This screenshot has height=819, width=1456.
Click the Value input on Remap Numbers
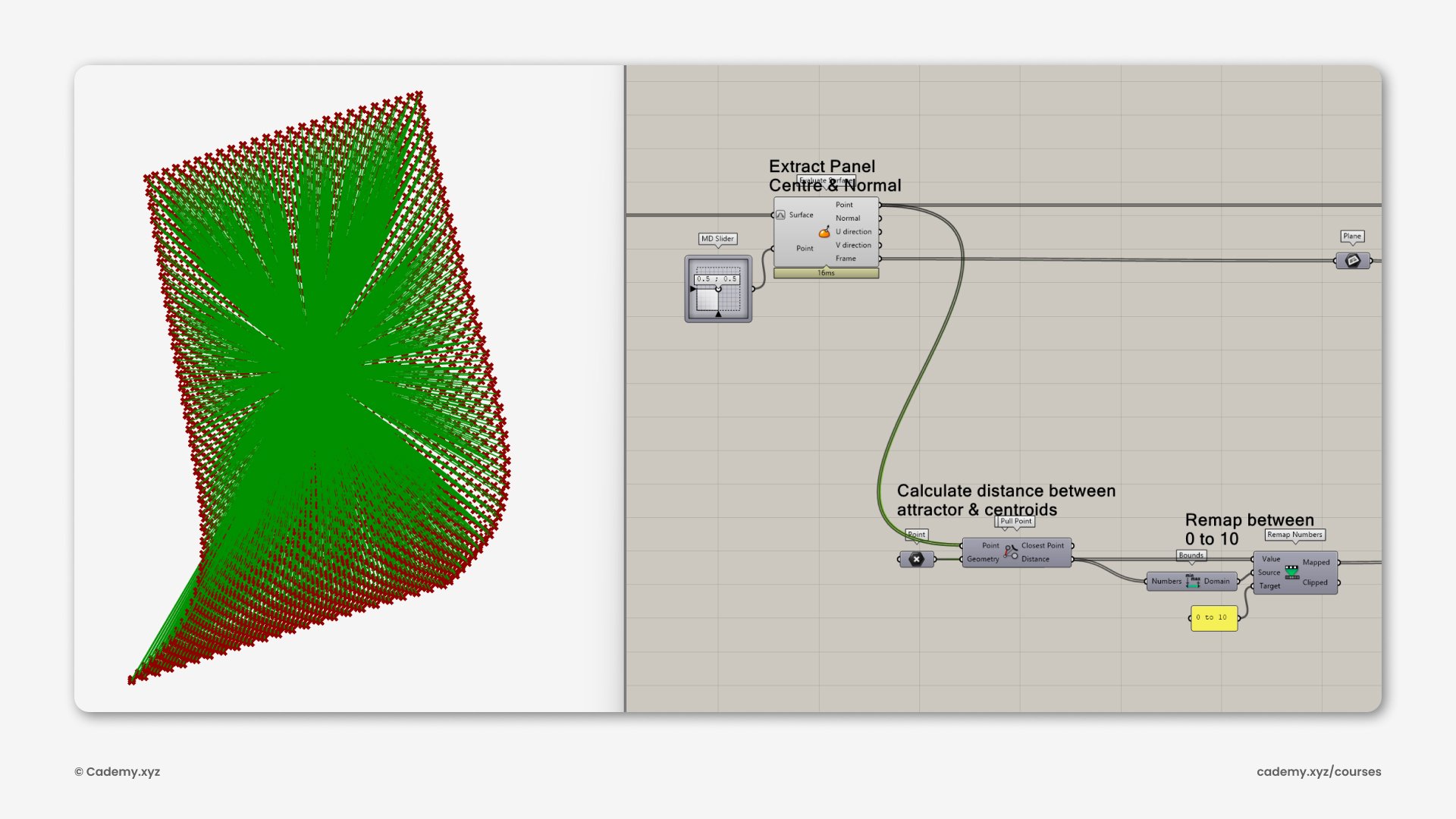click(1271, 560)
